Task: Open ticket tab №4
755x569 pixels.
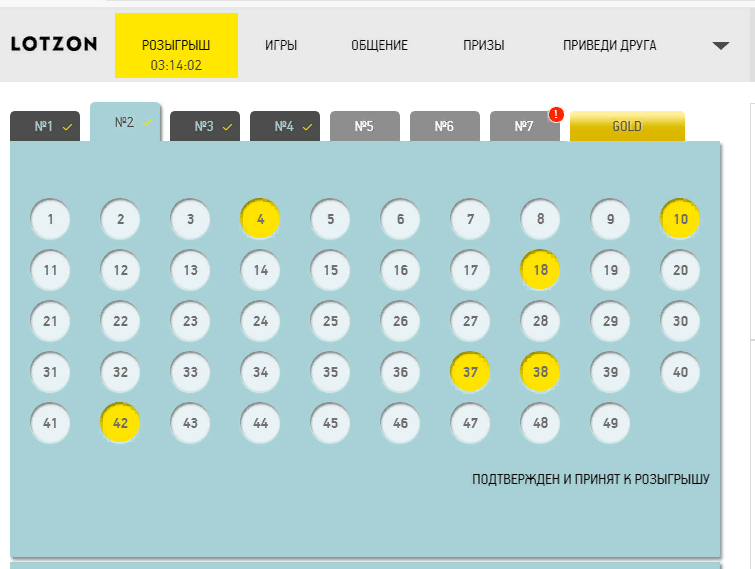Action: (x=285, y=126)
